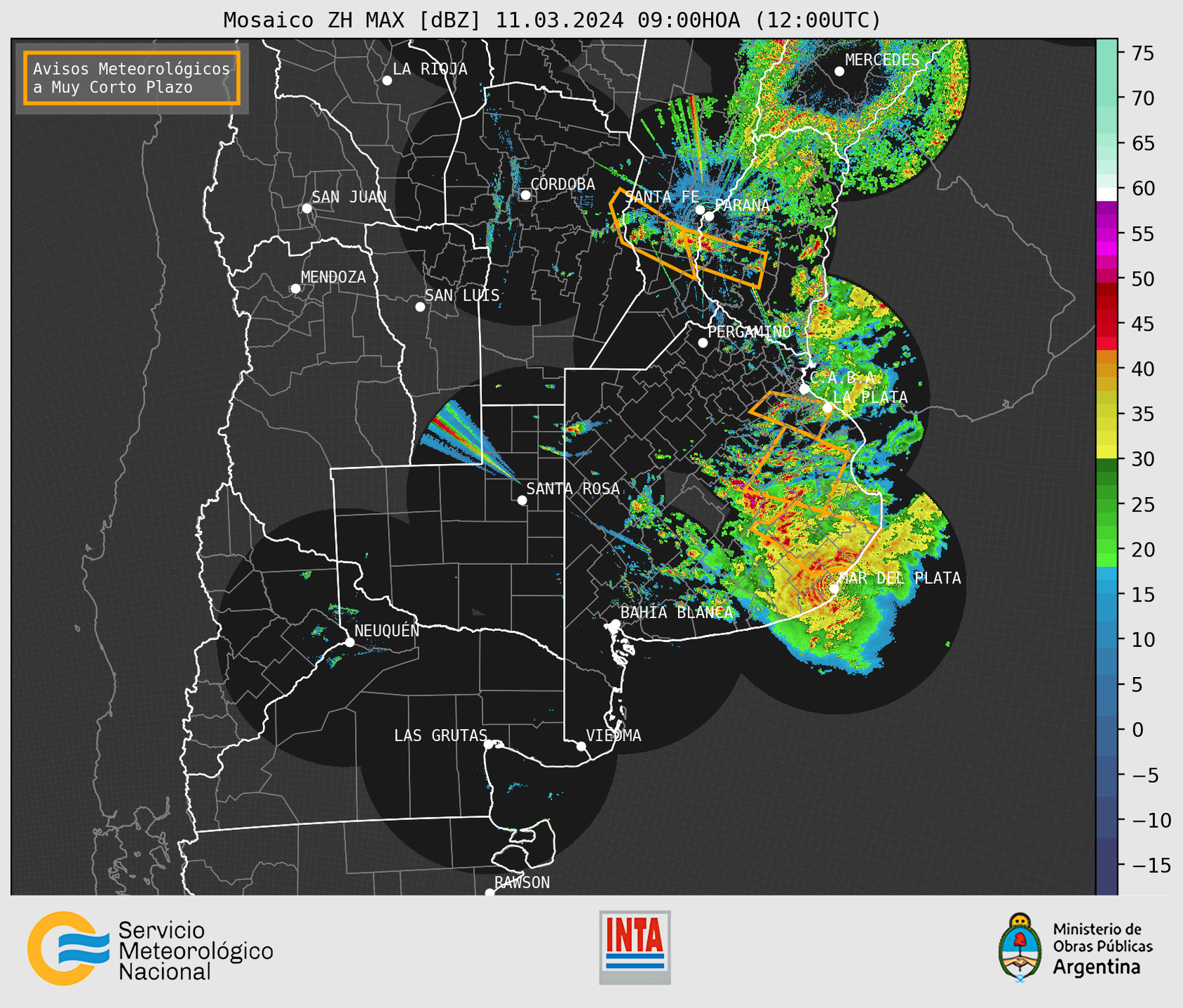Click the Argentina text under Ministerio de Obras Públicas
Screen dimensions: 1183x1008
click(1097, 967)
